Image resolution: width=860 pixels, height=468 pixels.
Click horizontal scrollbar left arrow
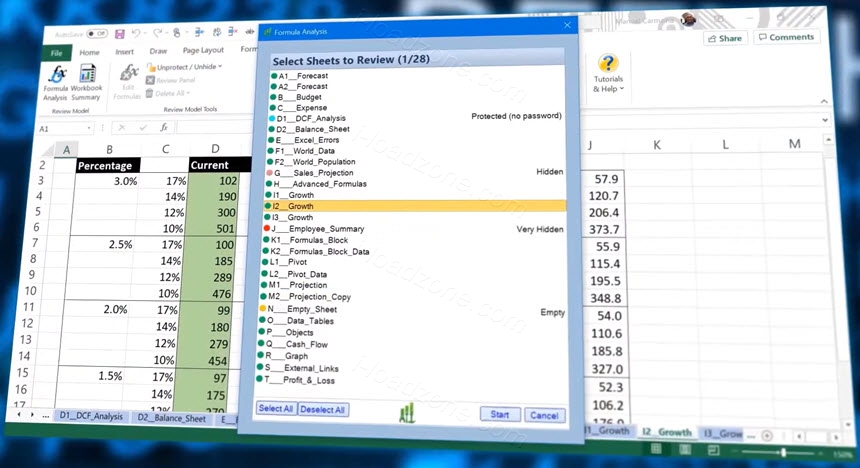click(x=799, y=437)
